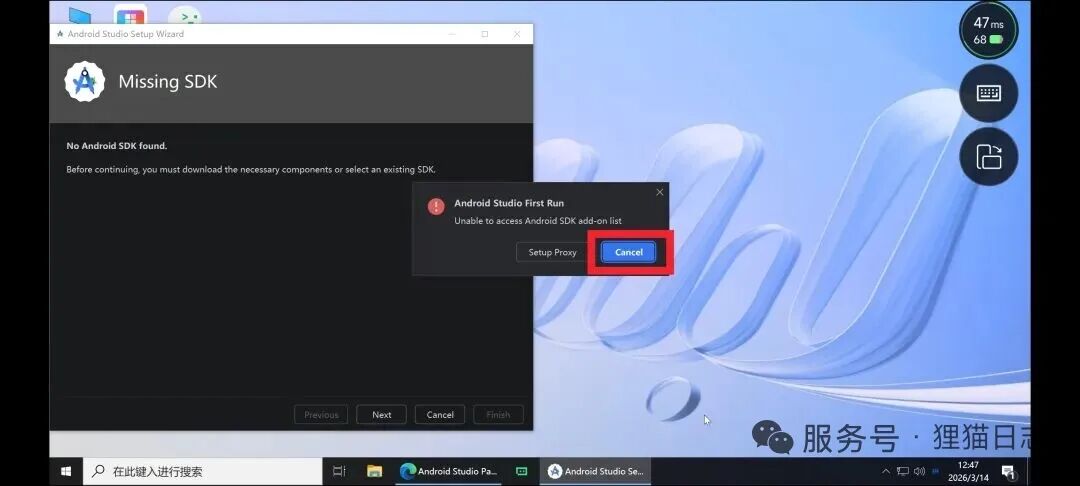Open the volume control in system tray

pyautogui.click(x=919, y=472)
